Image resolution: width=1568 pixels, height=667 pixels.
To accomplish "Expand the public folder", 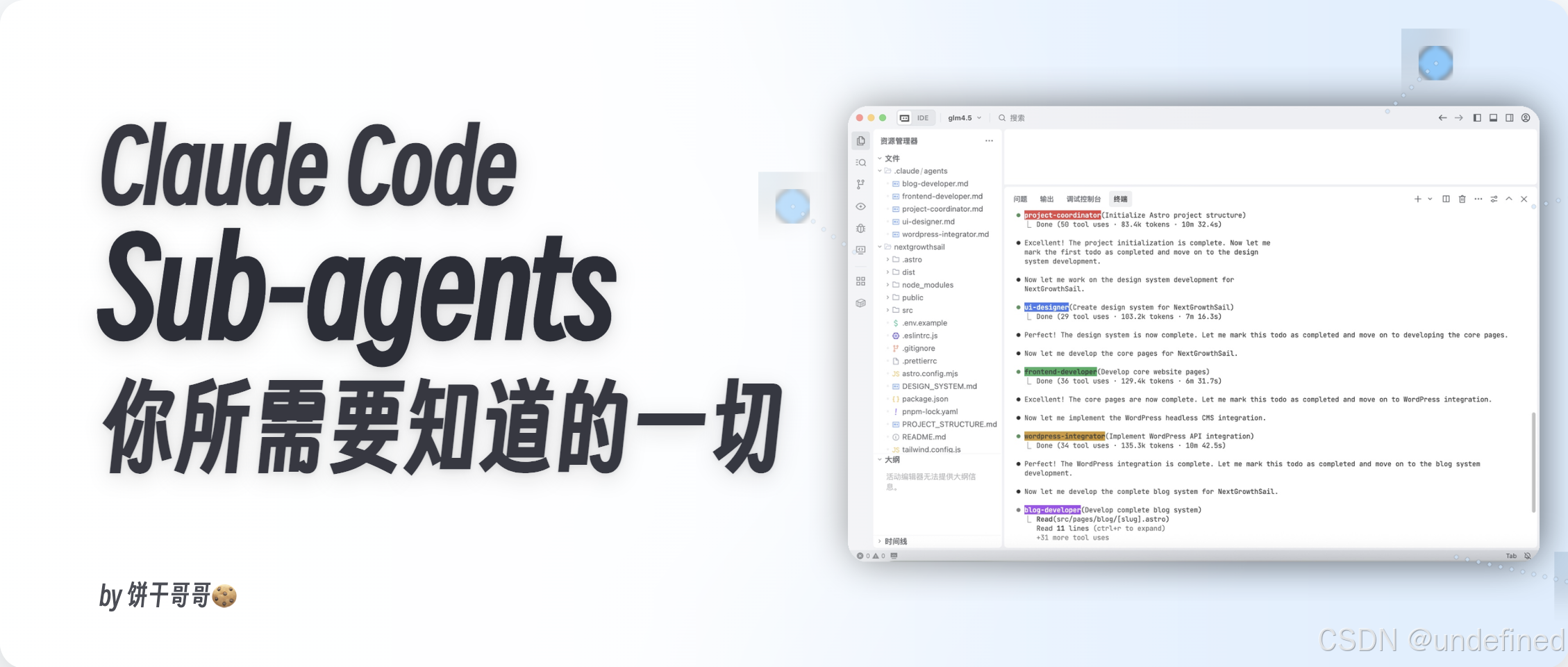I will [x=905, y=298].
